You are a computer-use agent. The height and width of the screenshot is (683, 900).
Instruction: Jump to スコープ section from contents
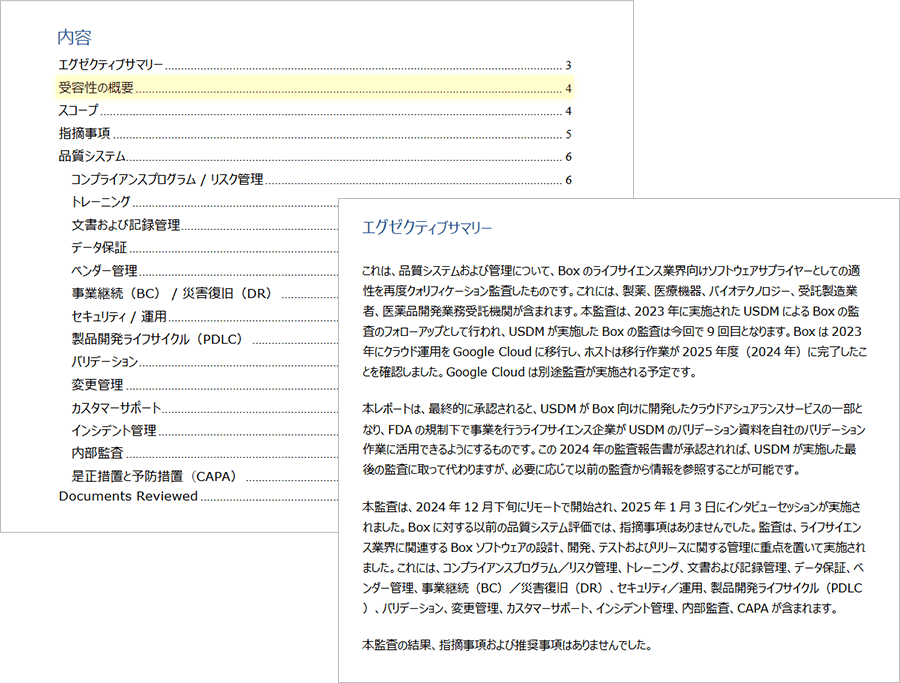[79, 111]
